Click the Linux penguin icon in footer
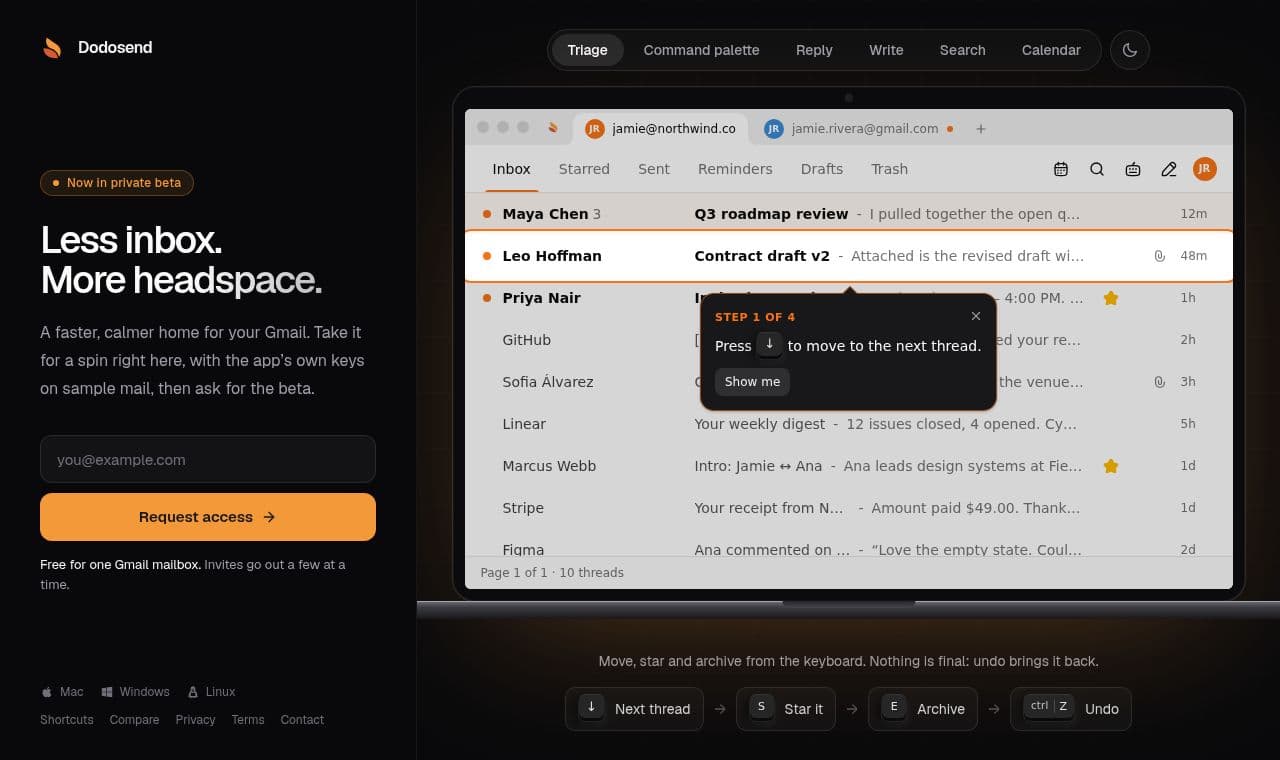The image size is (1280, 760). coord(193,692)
